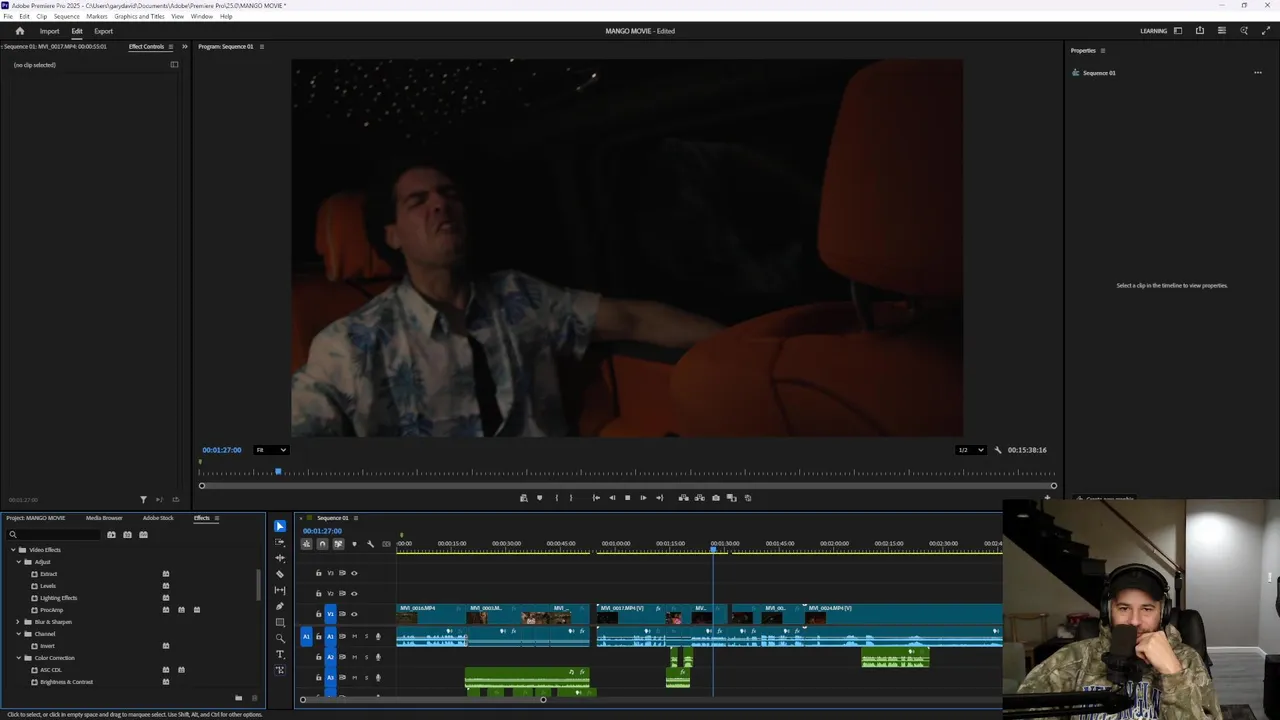This screenshot has width=1280, height=720.
Task: Select the Track Select Forward tool
Action: click(x=280, y=542)
